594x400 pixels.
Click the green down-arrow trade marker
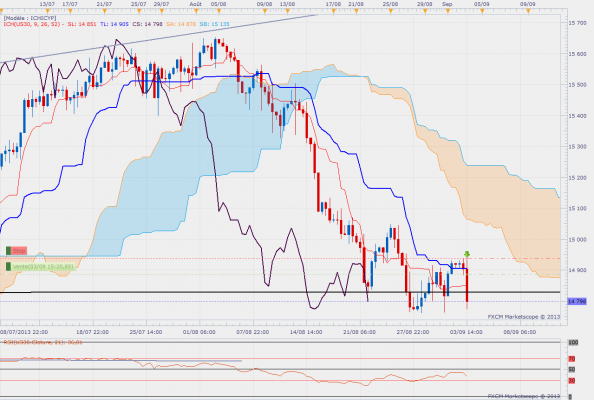coord(467,254)
